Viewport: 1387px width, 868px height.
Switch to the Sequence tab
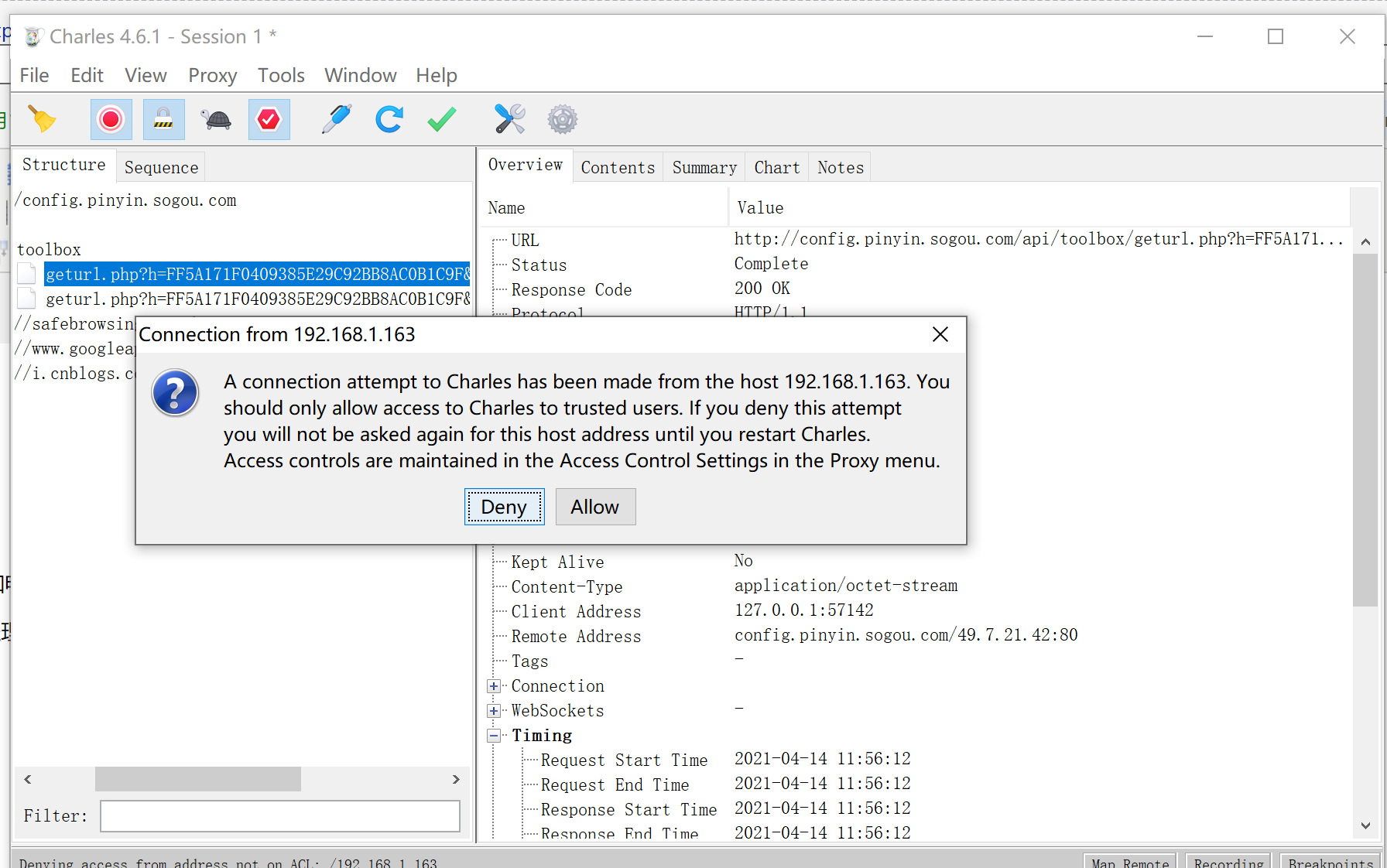tap(161, 167)
